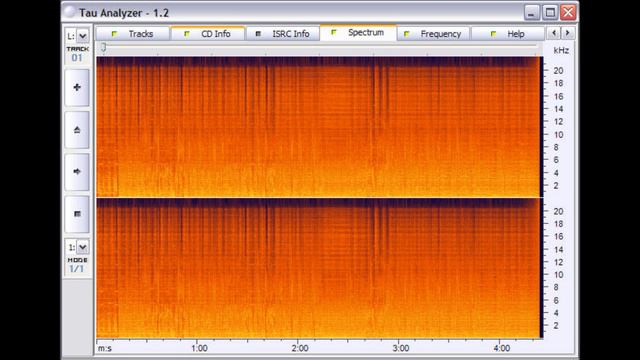The width and height of the screenshot is (640, 360).
Task: Click the 3:00 mark on time axis
Action: coord(401,348)
